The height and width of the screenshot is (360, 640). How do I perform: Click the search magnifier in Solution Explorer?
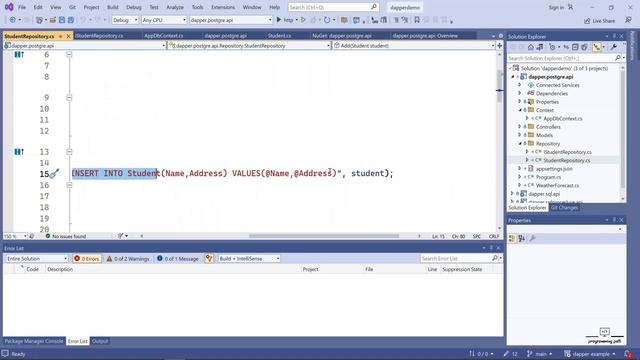(x=617, y=58)
